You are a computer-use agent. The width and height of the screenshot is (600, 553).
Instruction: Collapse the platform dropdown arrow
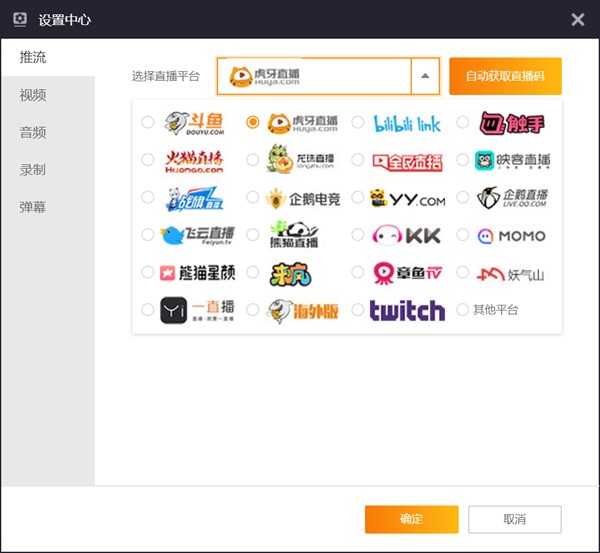pos(425,76)
